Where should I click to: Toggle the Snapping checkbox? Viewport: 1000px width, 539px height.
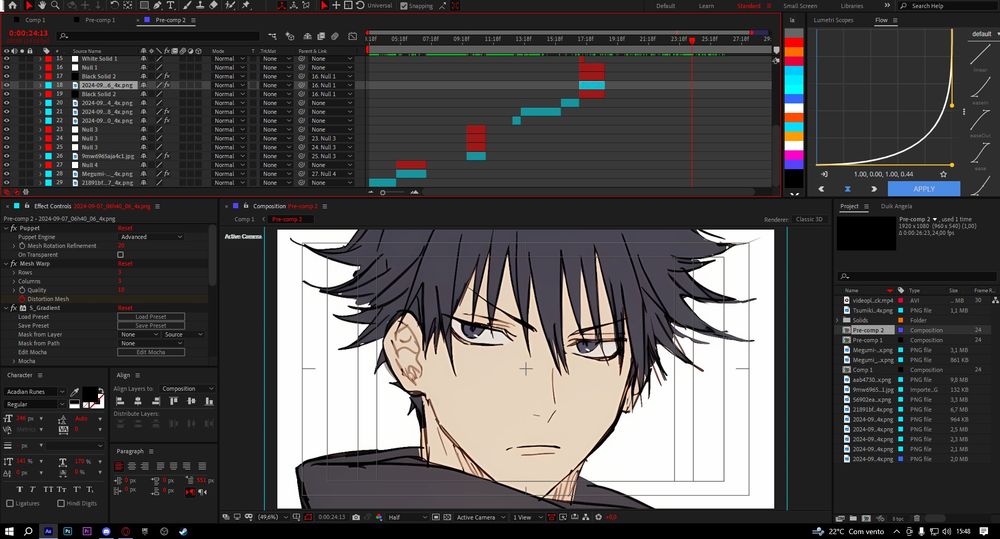point(404,6)
